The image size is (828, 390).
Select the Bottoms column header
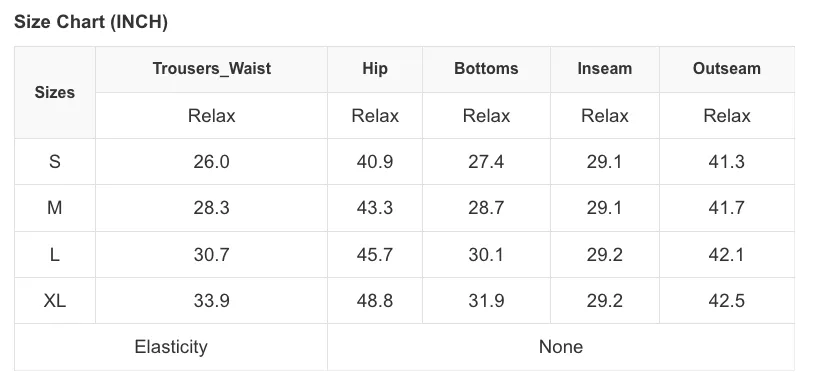coord(486,69)
